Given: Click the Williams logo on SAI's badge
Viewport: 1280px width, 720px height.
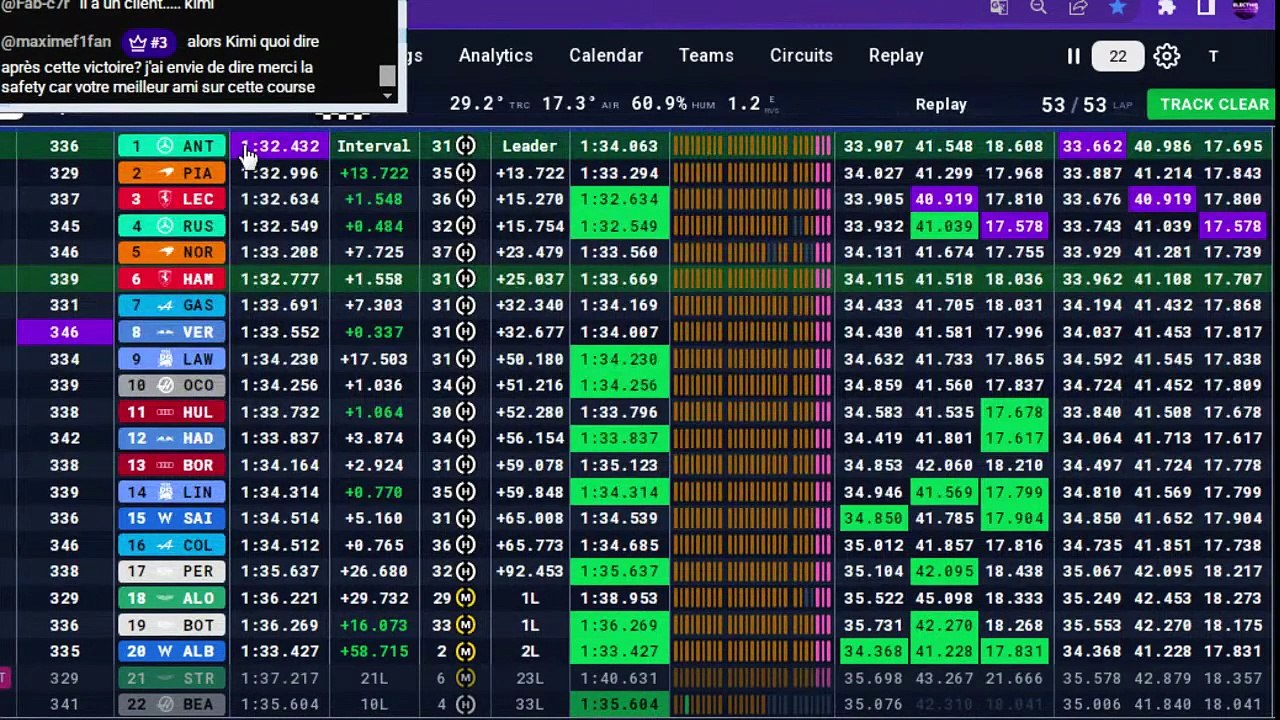Looking at the screenshot, I should coord(165,518).
